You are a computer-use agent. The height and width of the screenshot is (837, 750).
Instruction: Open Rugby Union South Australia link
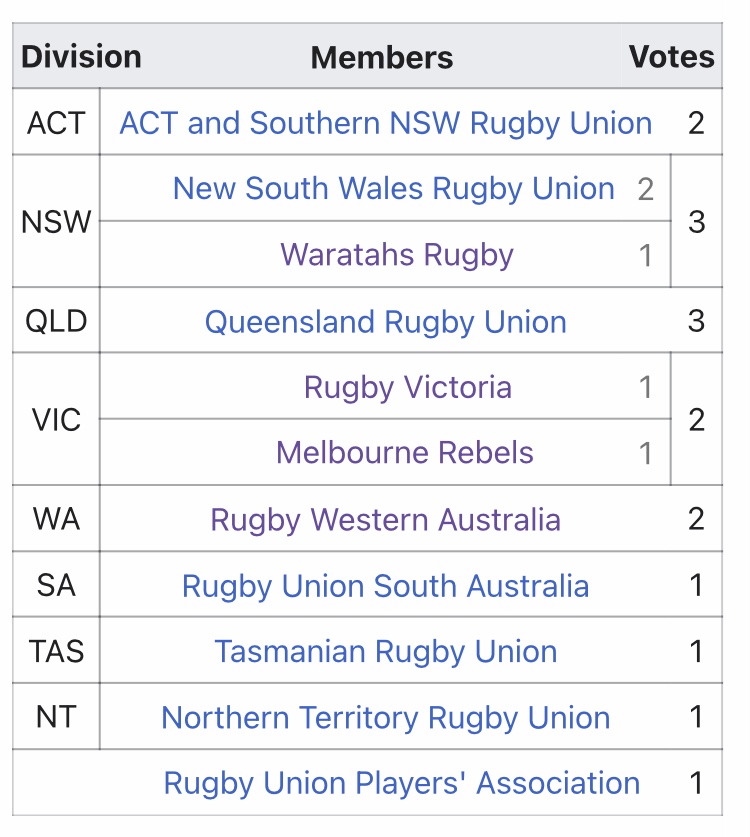(x=385, y=586)
